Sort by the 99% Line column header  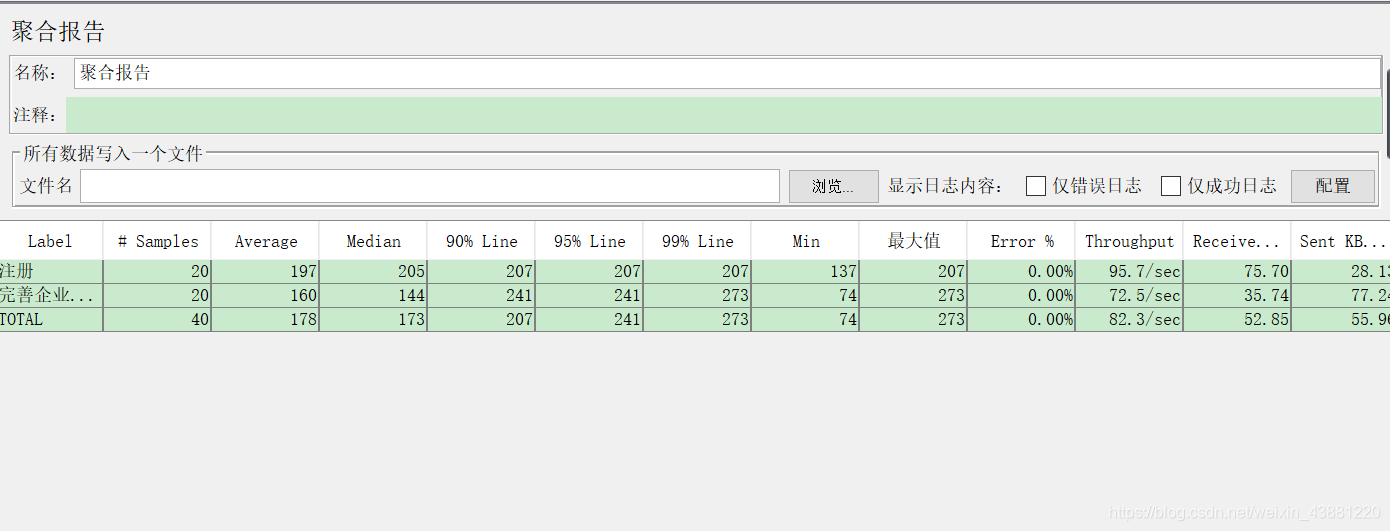698,241
